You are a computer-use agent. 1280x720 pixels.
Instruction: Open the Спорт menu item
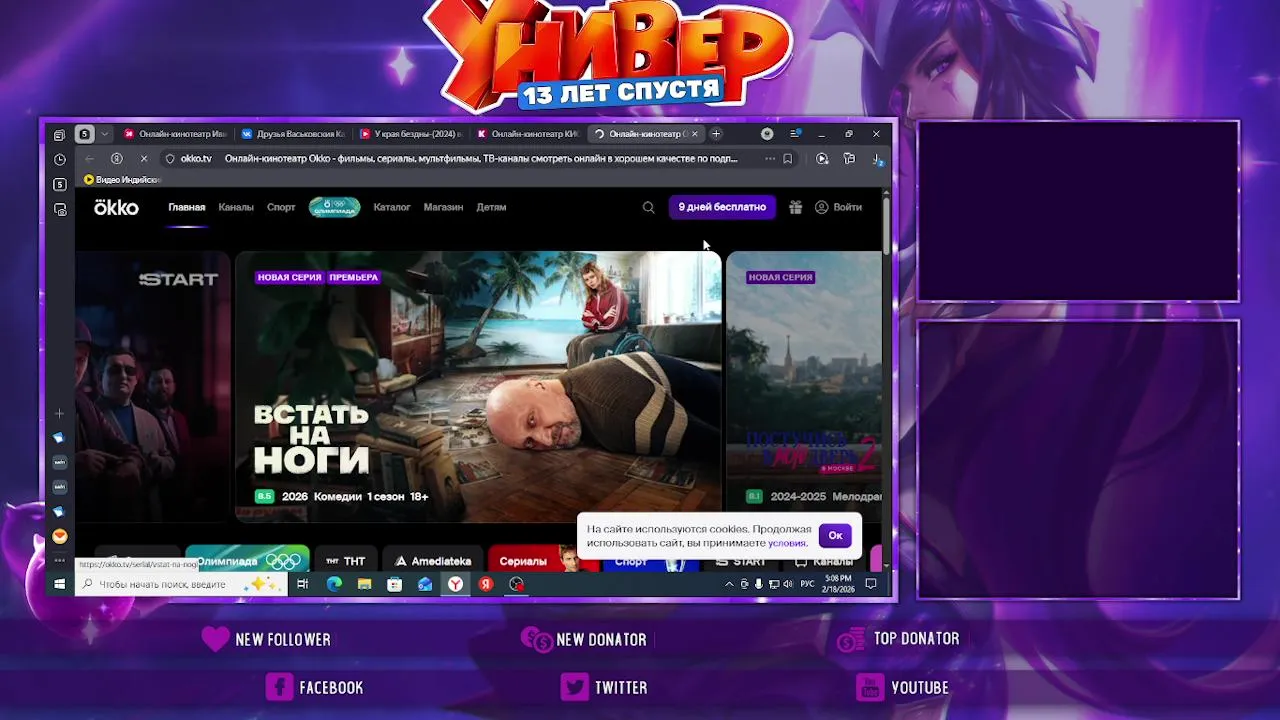tap(281, 207)
